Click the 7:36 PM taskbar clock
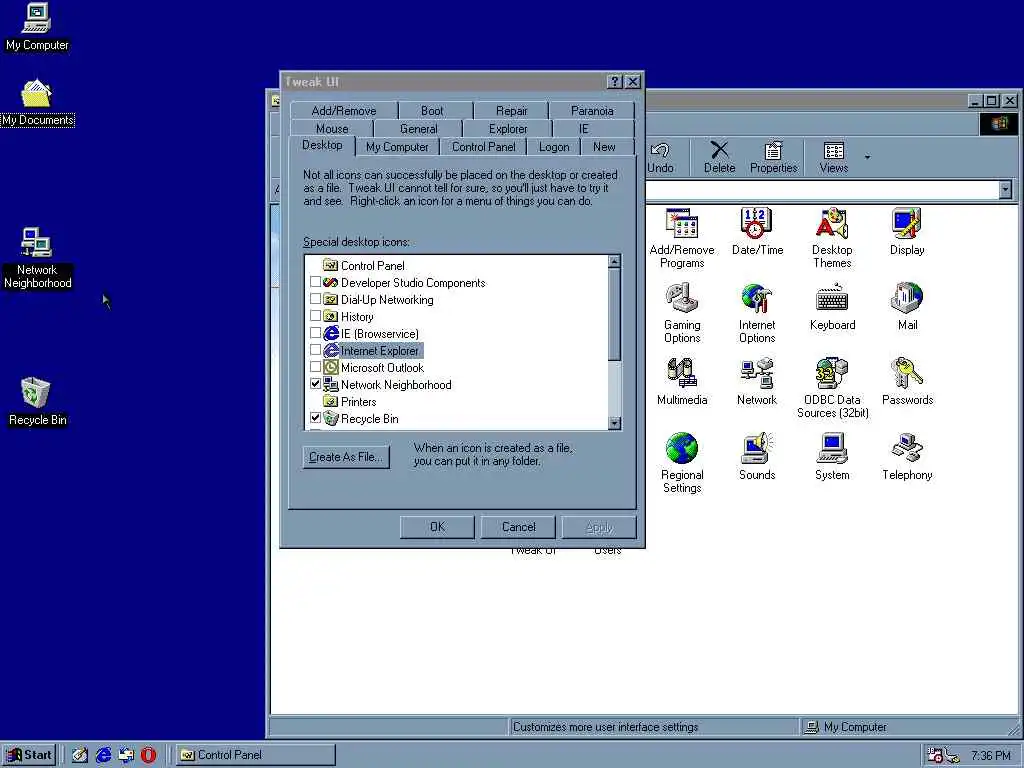Screen dimensions: 1024x768 click(x=990, y=756)
